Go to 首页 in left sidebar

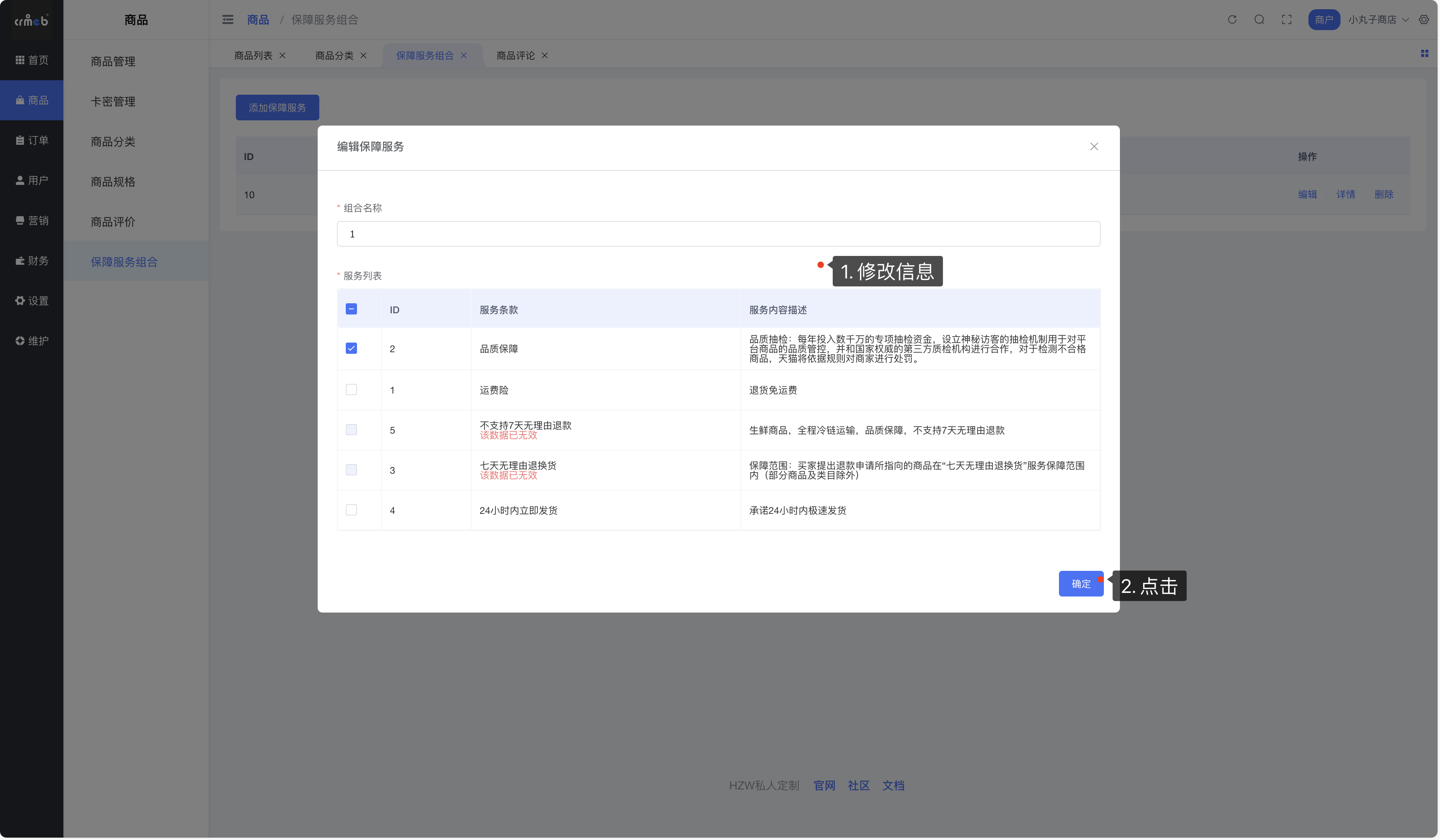pos(32,60)
